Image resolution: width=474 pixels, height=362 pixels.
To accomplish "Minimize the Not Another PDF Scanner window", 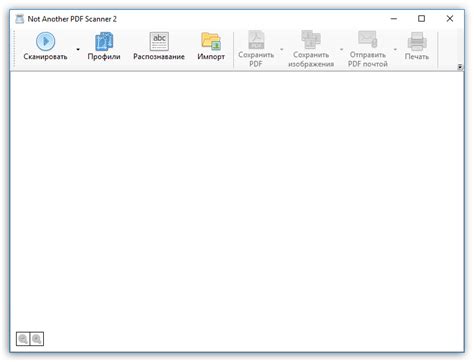I will pos(394,19).
